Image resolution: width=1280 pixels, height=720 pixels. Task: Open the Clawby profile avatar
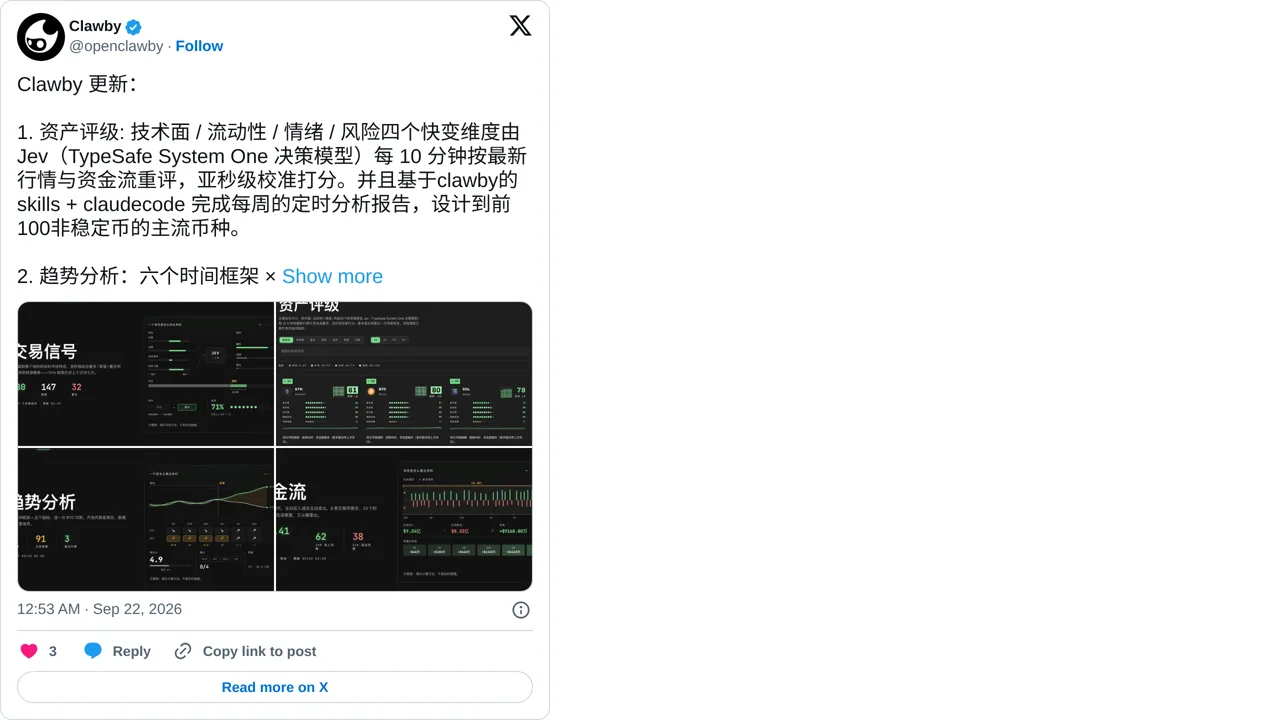[x=41, y=37]
